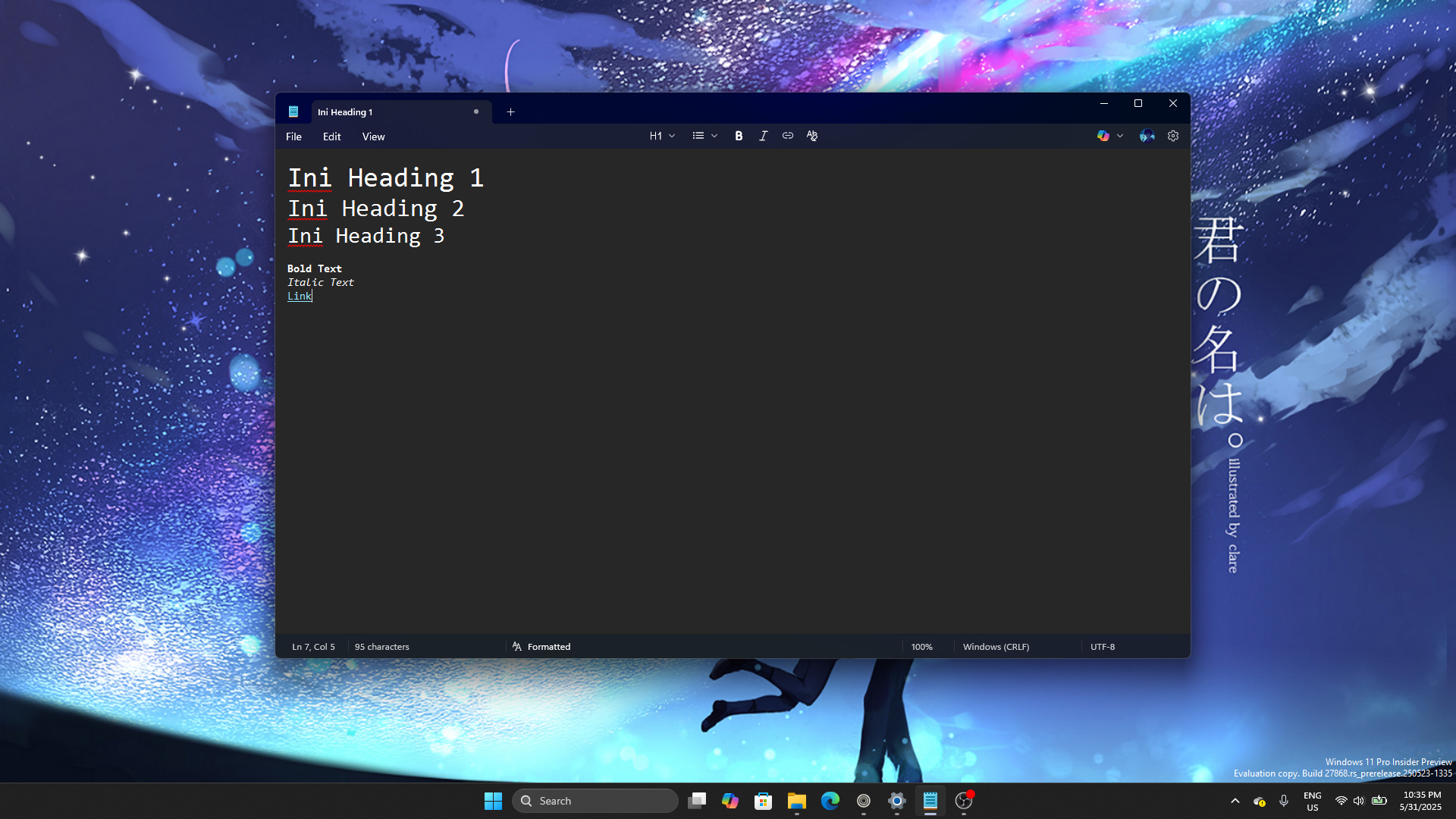Toggle italic formatting in Notepad toolbar
The height and width of the screenshot is (819, 1456).
(x=763, y=136)
